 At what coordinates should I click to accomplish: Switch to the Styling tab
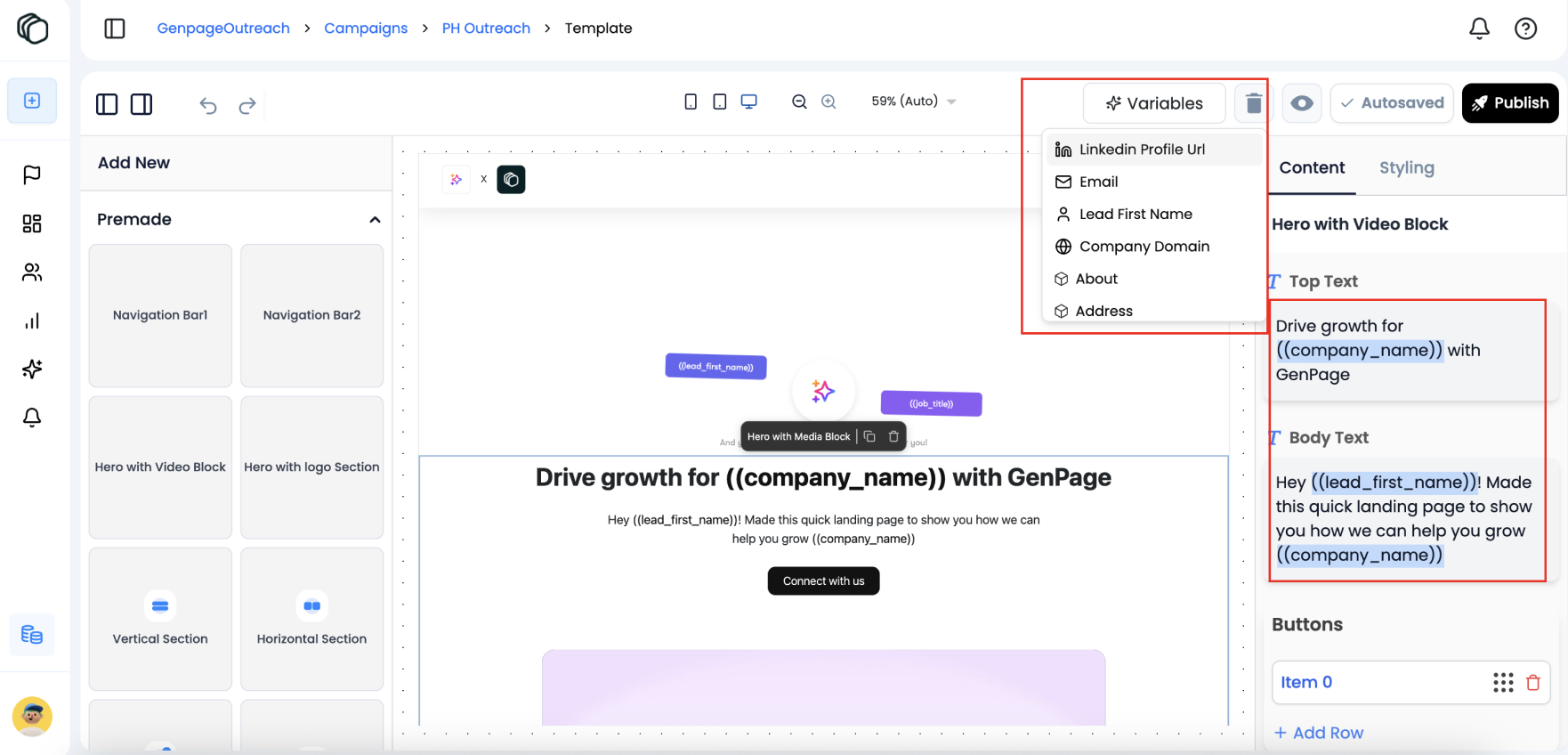pyautogui.click(x=1406, y=167)
